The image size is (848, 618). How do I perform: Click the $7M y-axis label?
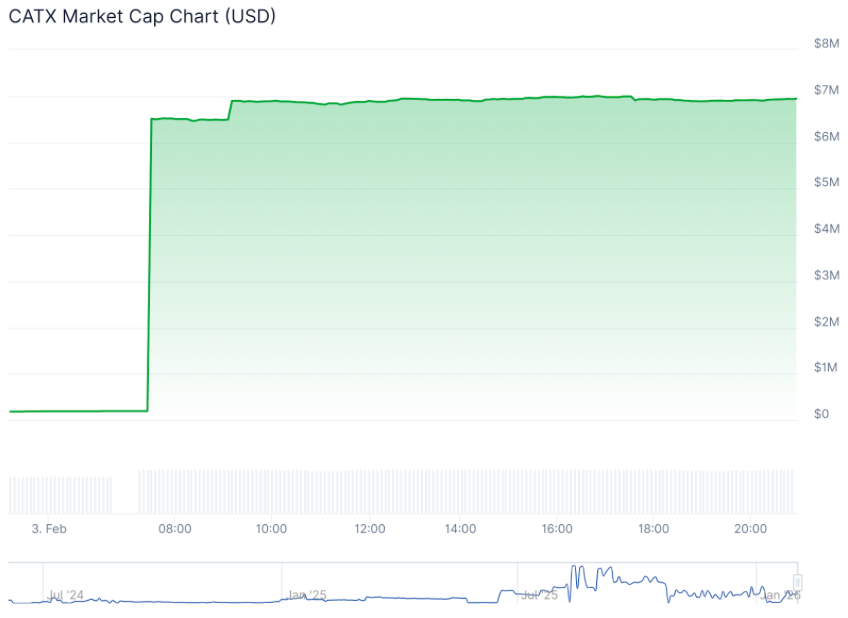(826, 90)
